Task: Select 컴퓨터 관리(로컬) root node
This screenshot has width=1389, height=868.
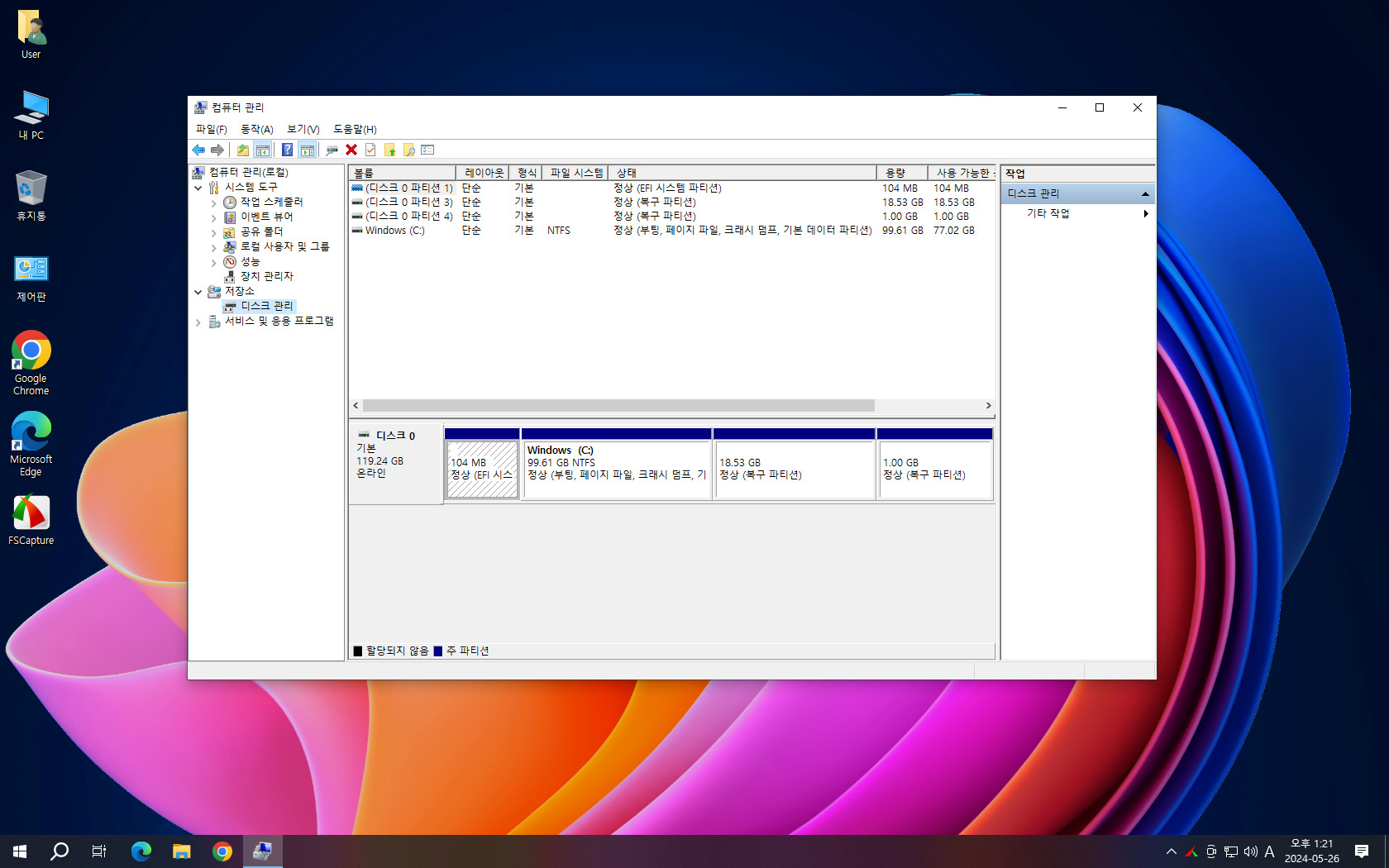Action: tap(248, 172)
